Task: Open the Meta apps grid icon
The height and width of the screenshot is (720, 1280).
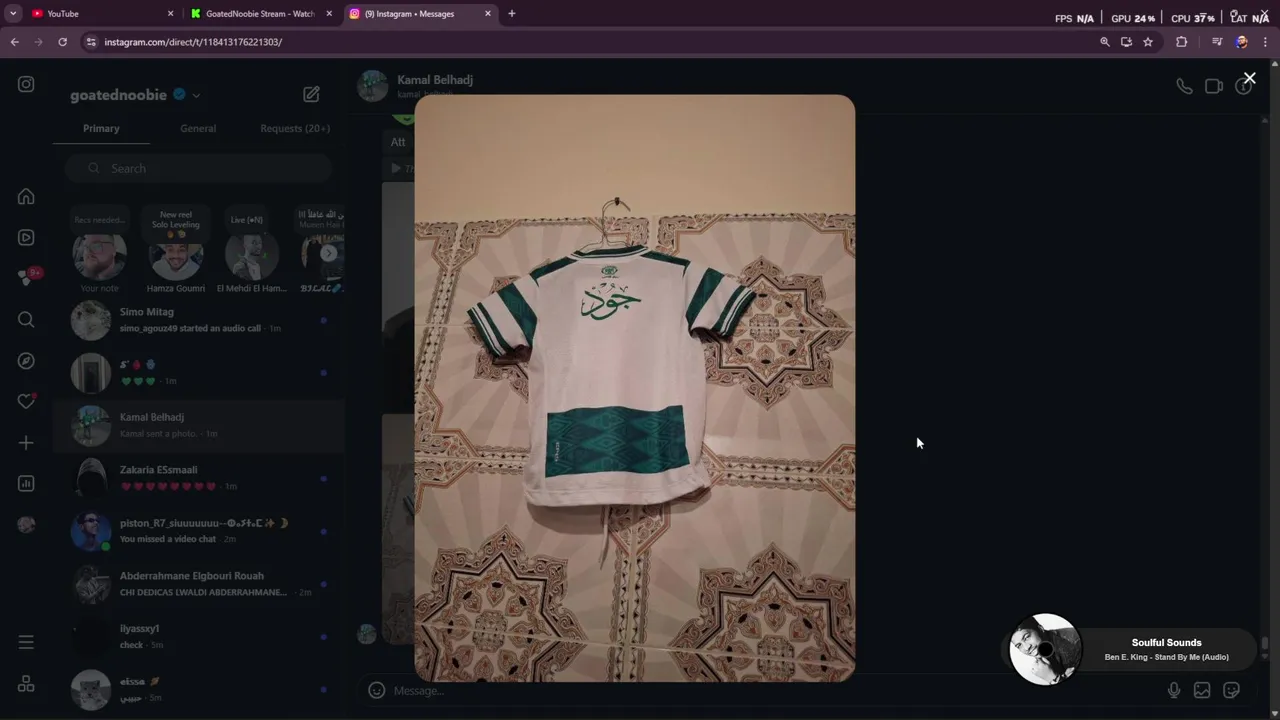Action: click(26, 684)
